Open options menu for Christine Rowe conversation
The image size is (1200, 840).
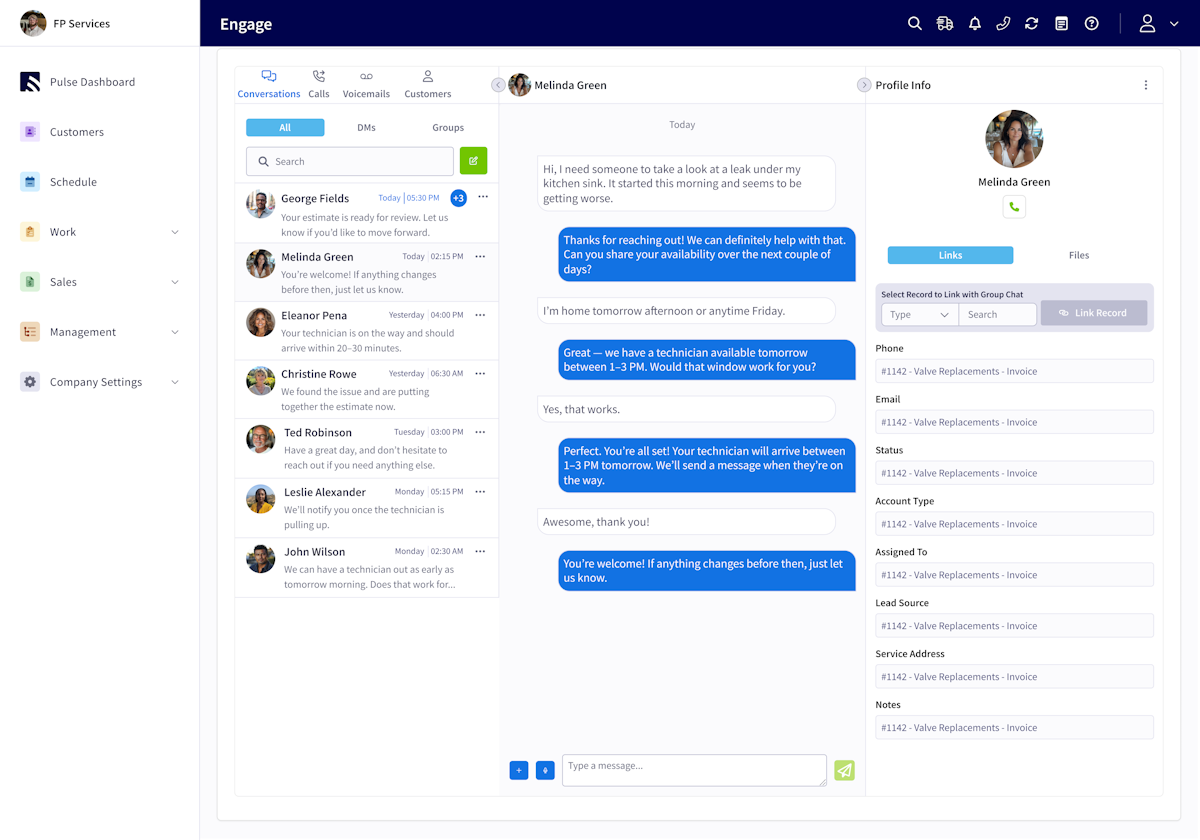point(480,374)
